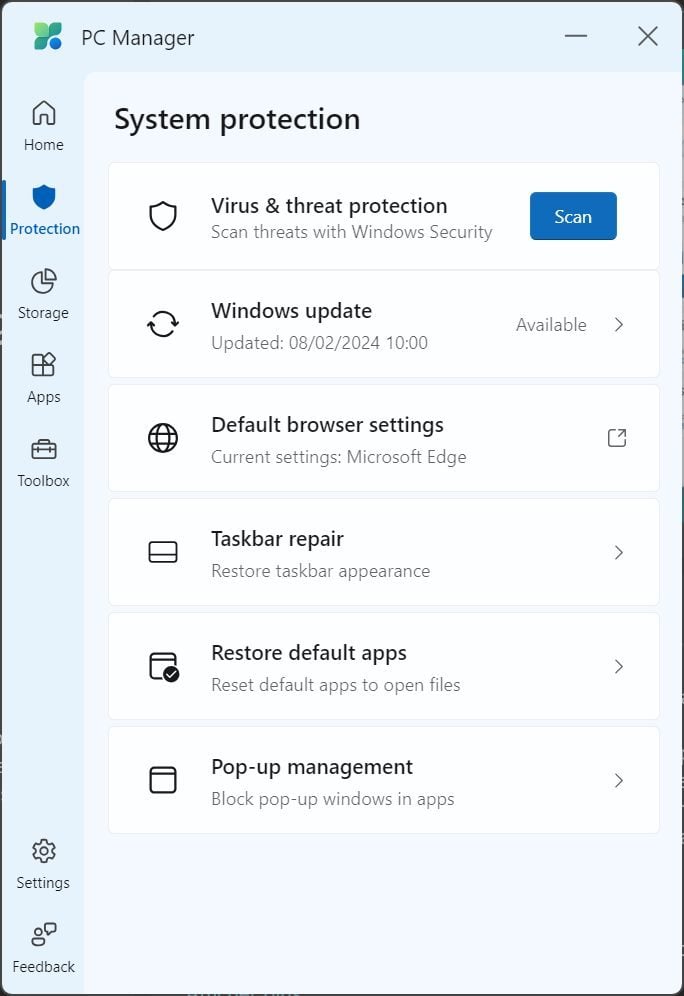Open the Home section in the sidebar
Viewport: 684px width, 996px height.
pyautogui.click(x=43, y=126)
